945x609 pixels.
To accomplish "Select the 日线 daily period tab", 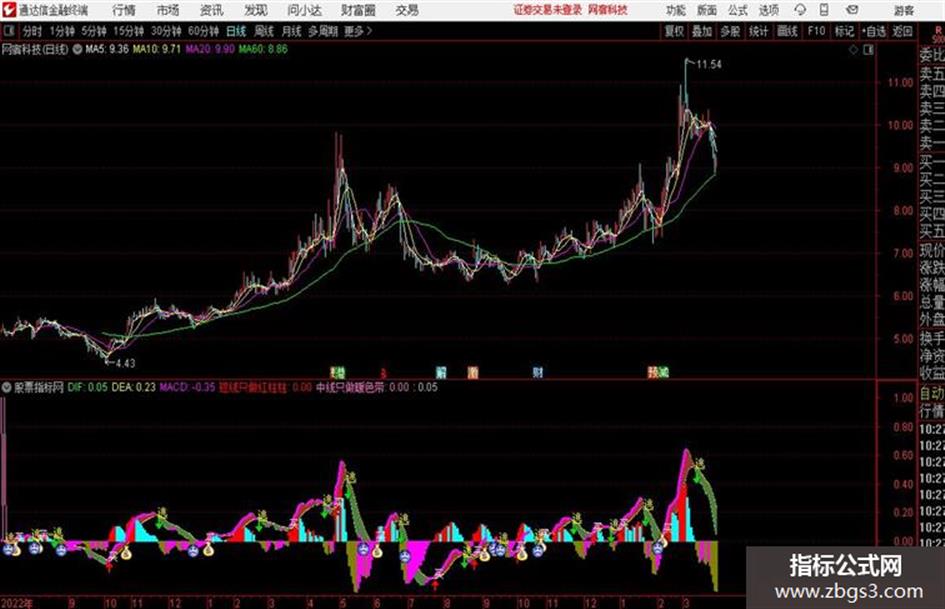I will click(236, 31).
